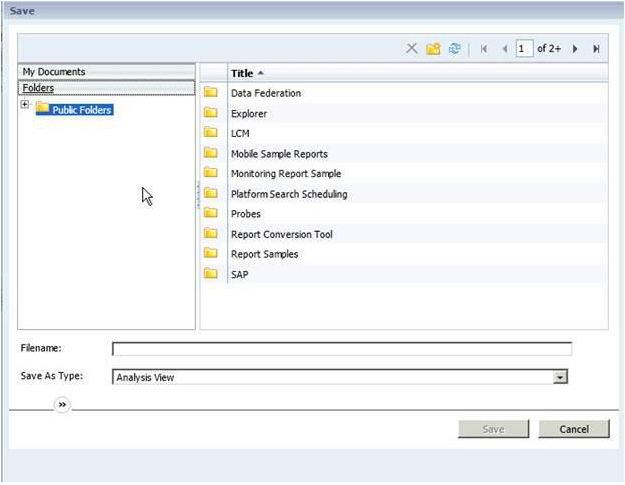Image resolution: width=625 pixels, height=485 pixels.
Task: Open the My Documents section
Action: (106, 72)
